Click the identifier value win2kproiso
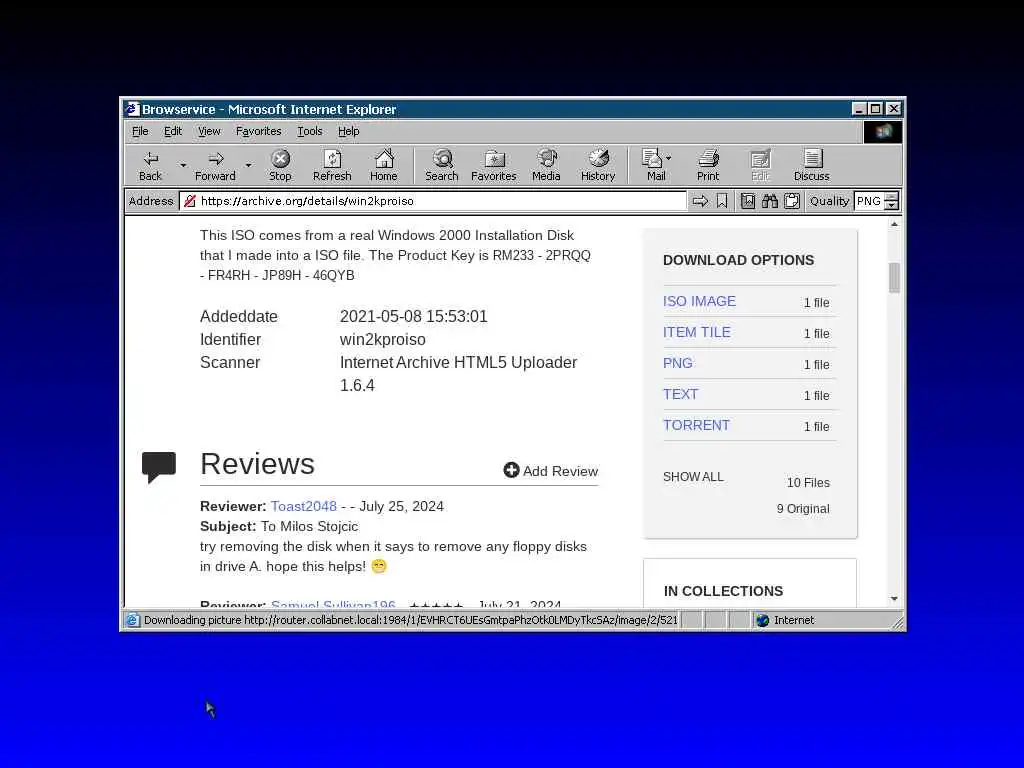 point(383,340)
